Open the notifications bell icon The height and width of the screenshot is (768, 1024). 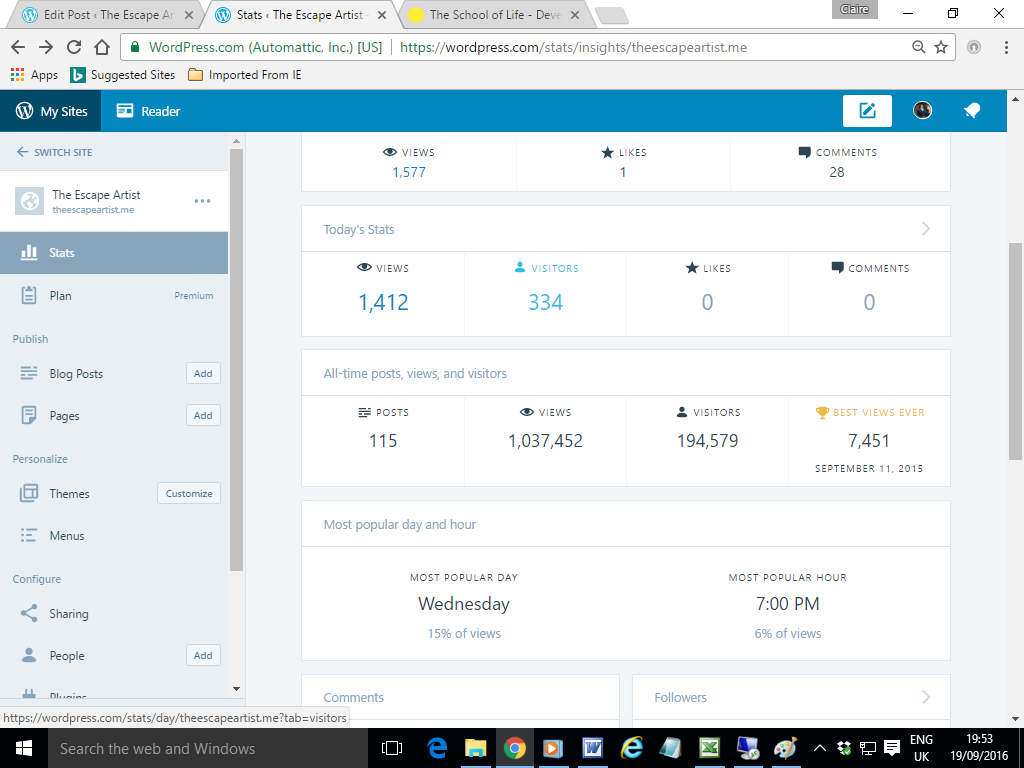tap(972, 111)
